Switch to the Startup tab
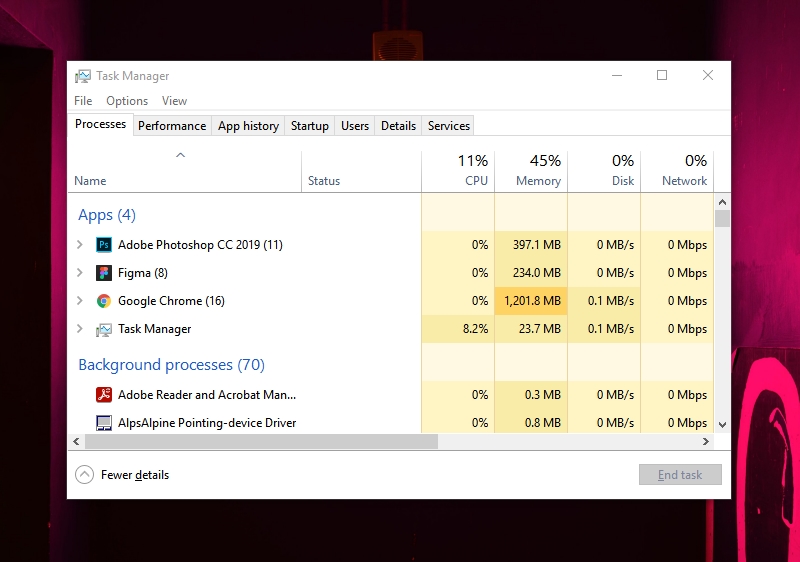This screenshot has height=562, width=800. coord(310,126)
